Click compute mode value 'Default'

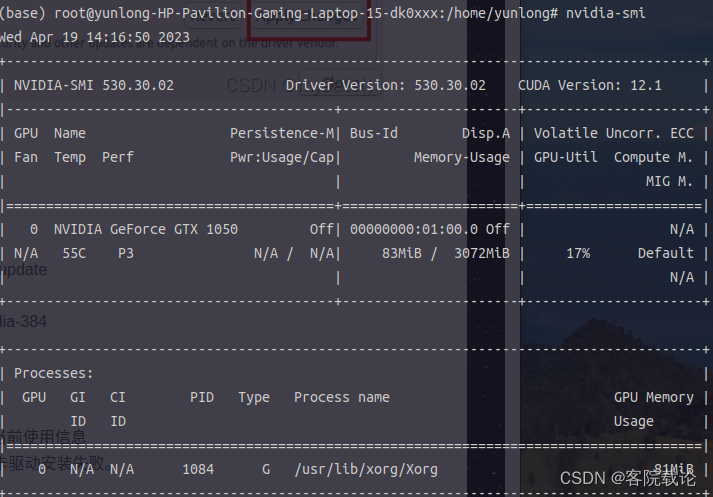tap(666, 253)
